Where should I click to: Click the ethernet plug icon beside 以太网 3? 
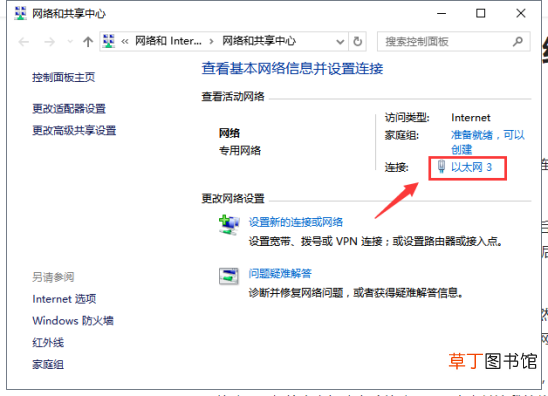click(x=441, y=167)
